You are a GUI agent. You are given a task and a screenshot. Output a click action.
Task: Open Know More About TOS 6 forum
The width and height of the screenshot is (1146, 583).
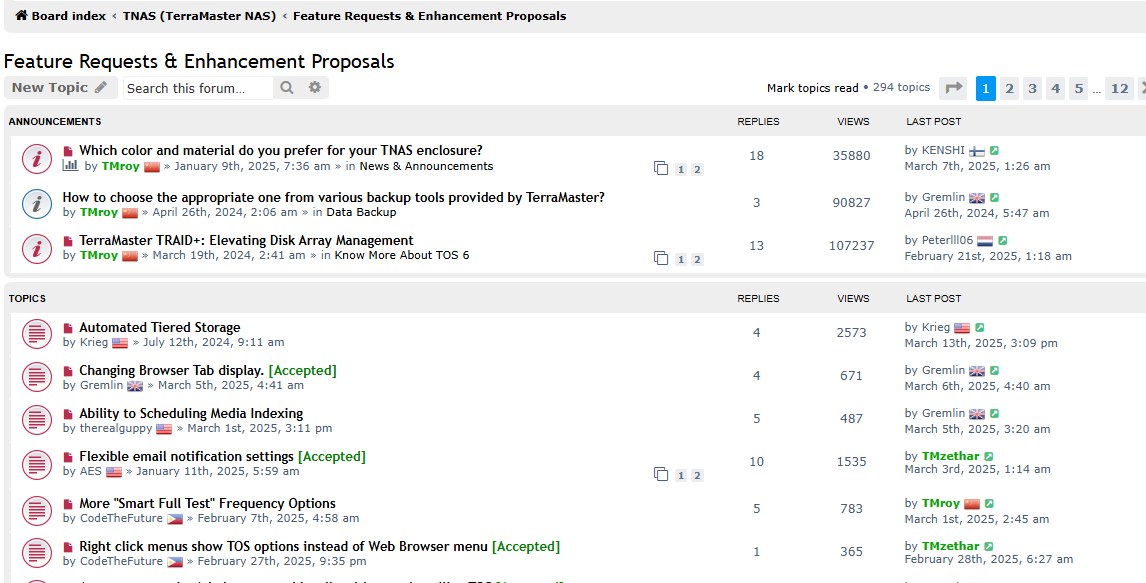point(402,255)
